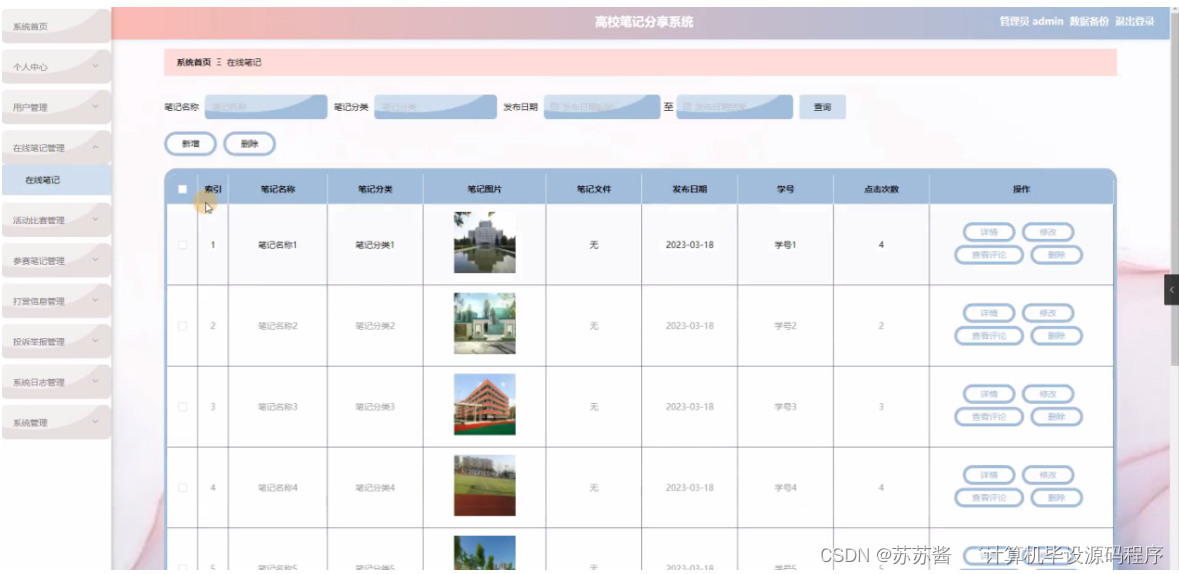Viewport: 1179px width, 574px height.
Task: Focus the 笔记名称 search field
Action: click(265, 107)
